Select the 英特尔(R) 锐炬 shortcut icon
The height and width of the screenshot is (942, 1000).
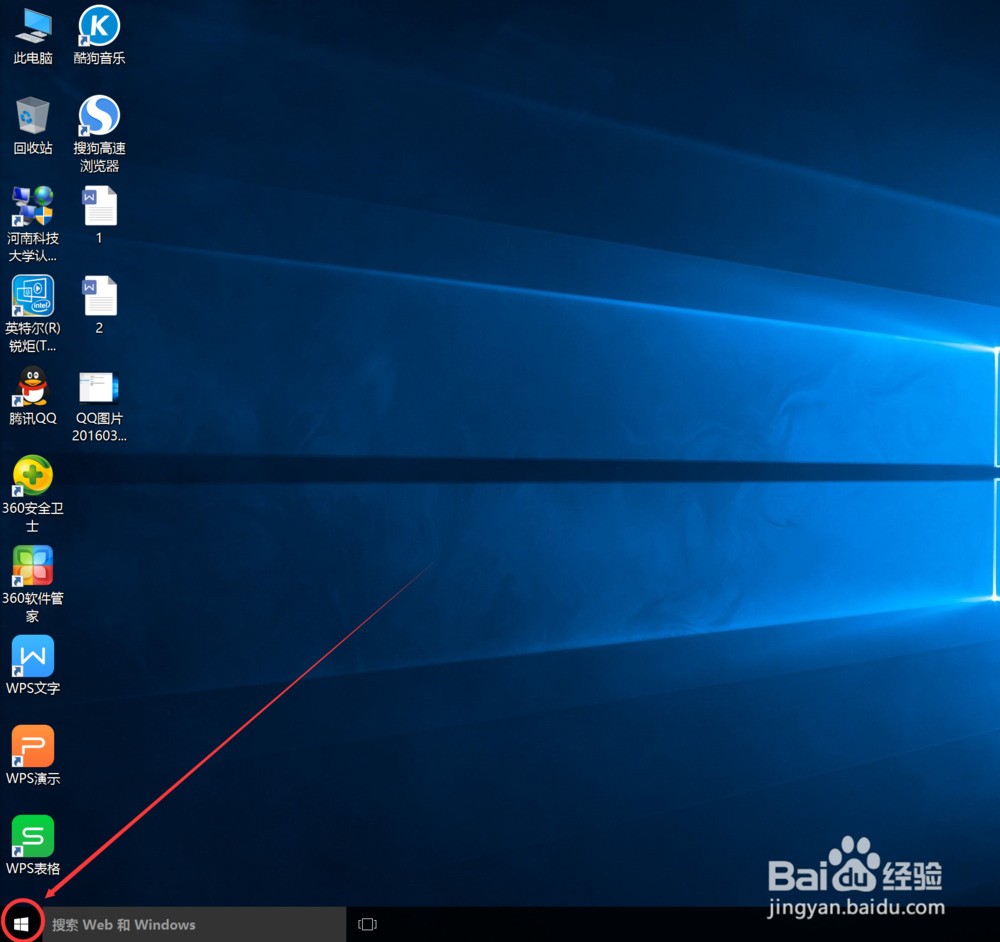click(33, 295)
